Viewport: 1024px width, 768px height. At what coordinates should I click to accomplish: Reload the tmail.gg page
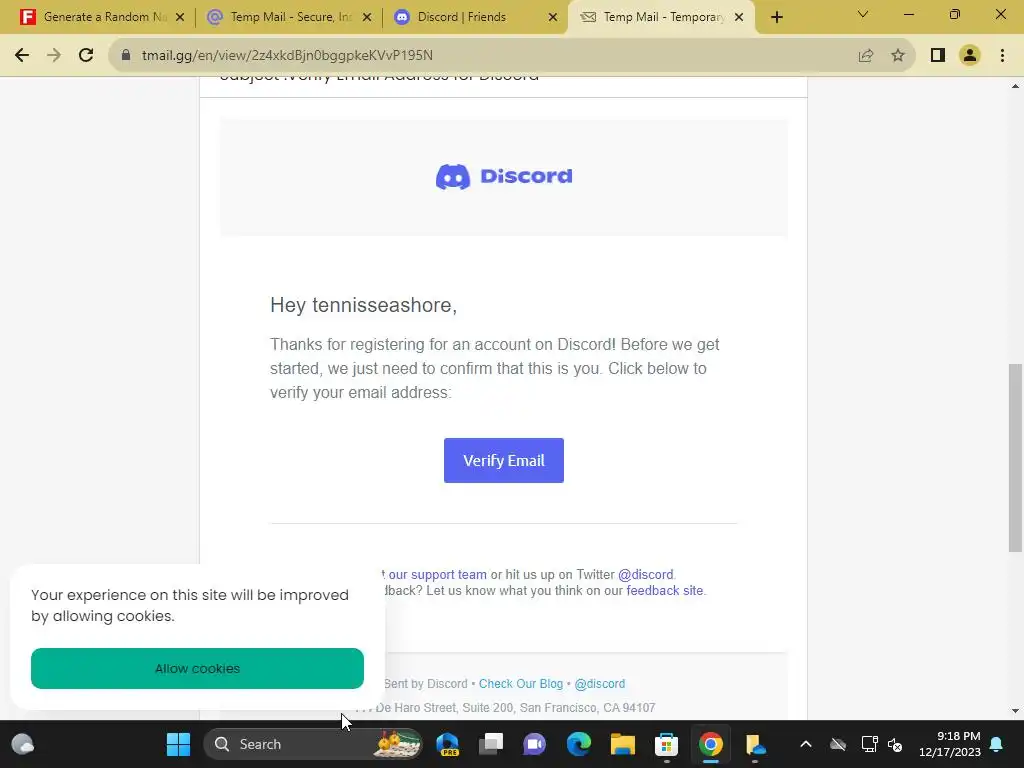(86, 56)
